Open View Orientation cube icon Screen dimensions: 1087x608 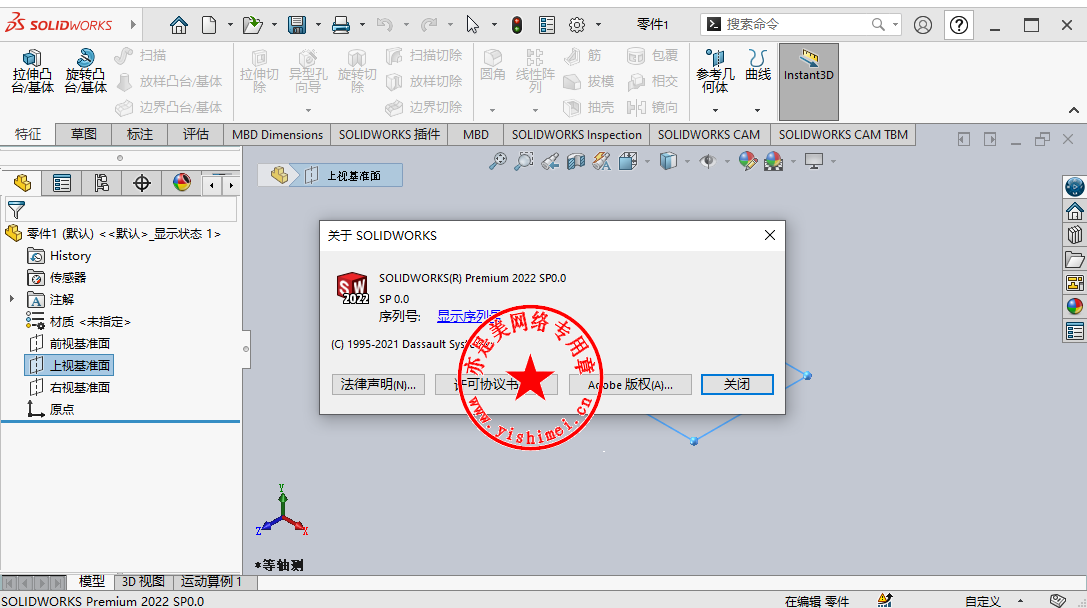[x=628, y=162]
